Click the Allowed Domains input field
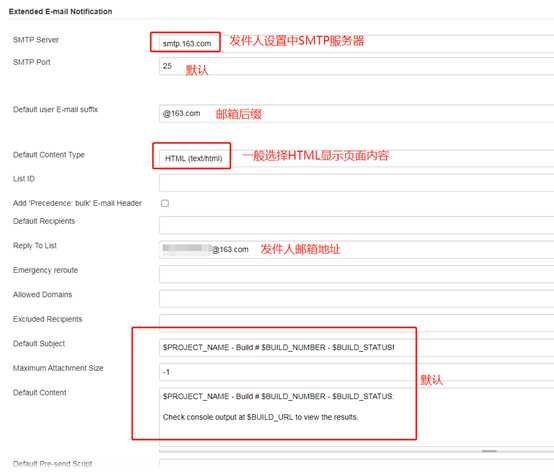 point(356,299)
